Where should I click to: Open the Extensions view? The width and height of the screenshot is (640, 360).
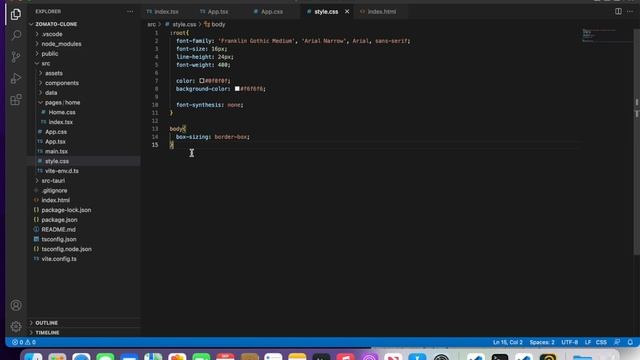(x=16, y=100)
